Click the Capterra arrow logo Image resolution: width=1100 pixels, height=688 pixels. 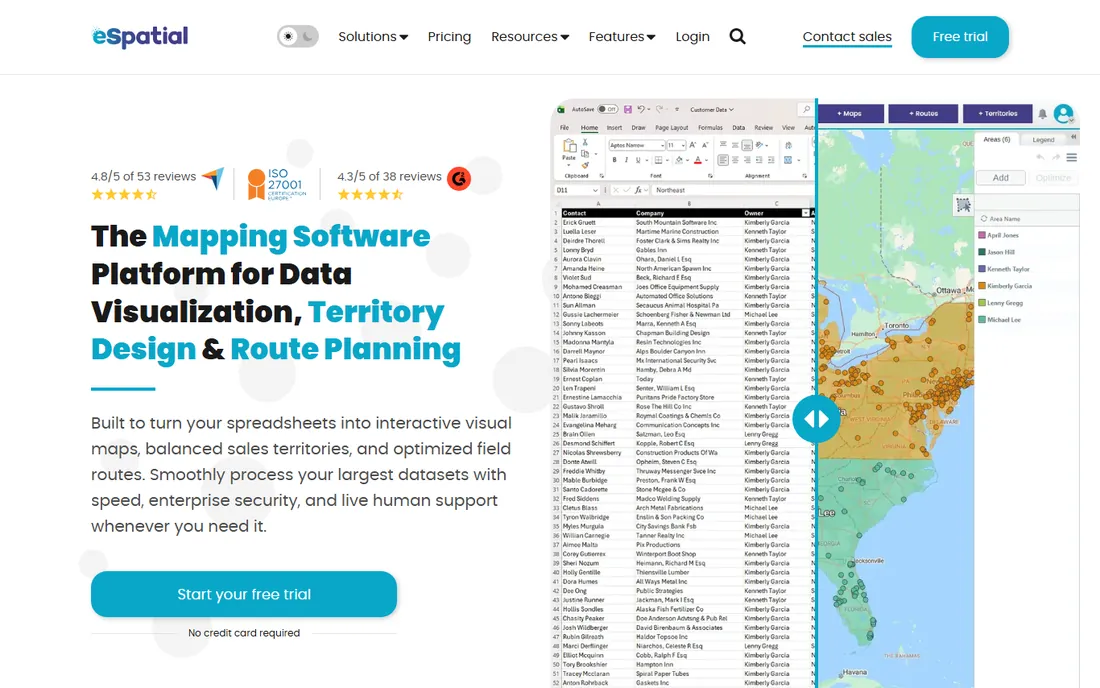click(213, 178)
